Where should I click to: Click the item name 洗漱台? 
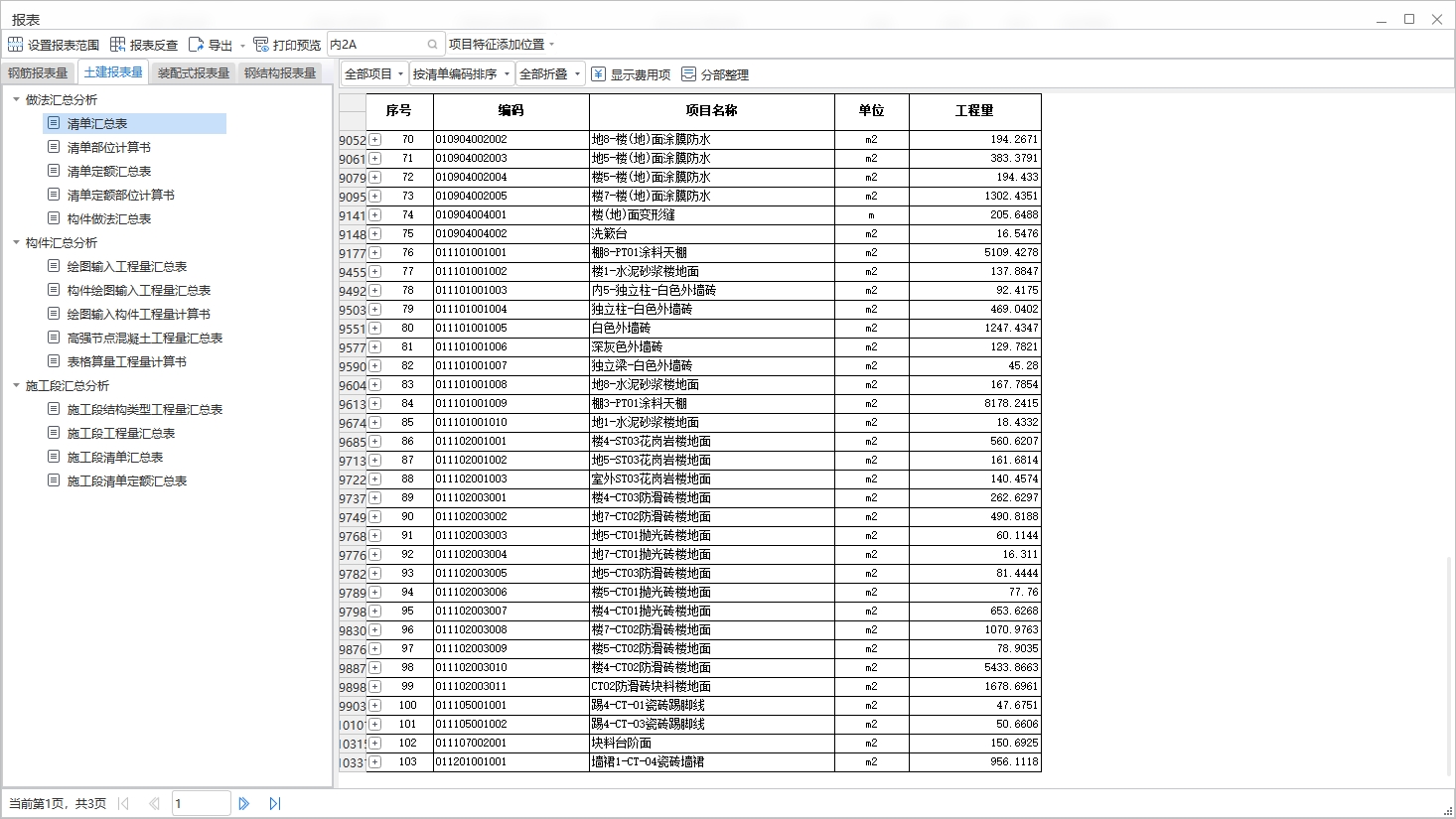[610, 234]
